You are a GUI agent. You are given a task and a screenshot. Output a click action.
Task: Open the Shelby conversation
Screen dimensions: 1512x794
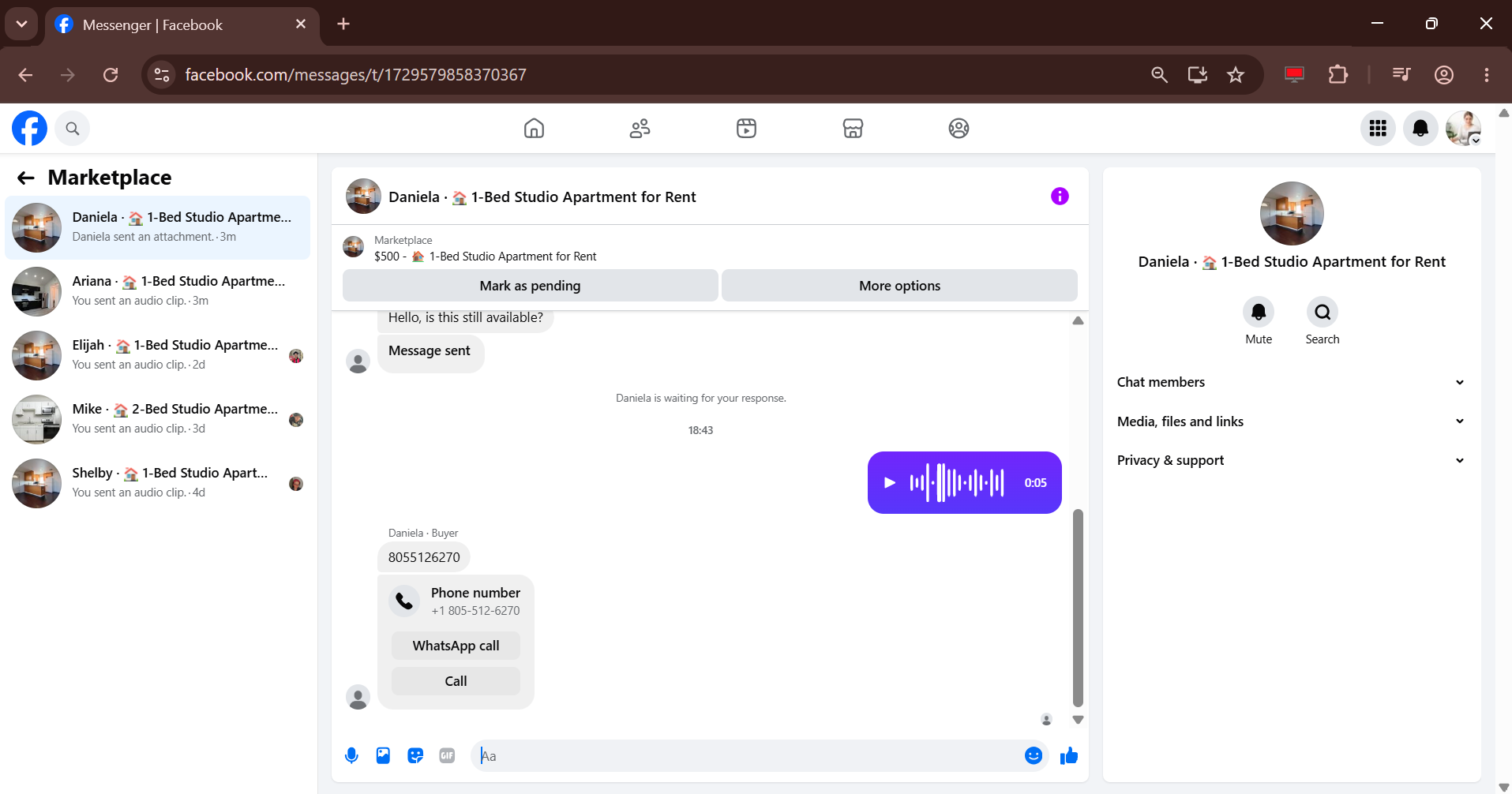click(x=158, y=483)
